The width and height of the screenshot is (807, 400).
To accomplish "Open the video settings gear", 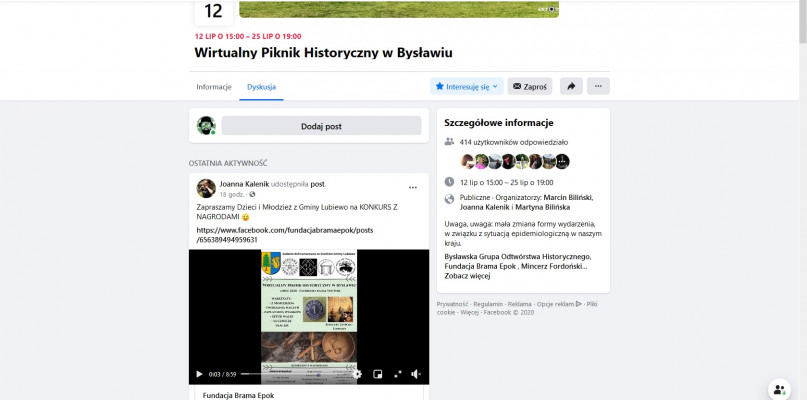I will click(x=357, y=374).
